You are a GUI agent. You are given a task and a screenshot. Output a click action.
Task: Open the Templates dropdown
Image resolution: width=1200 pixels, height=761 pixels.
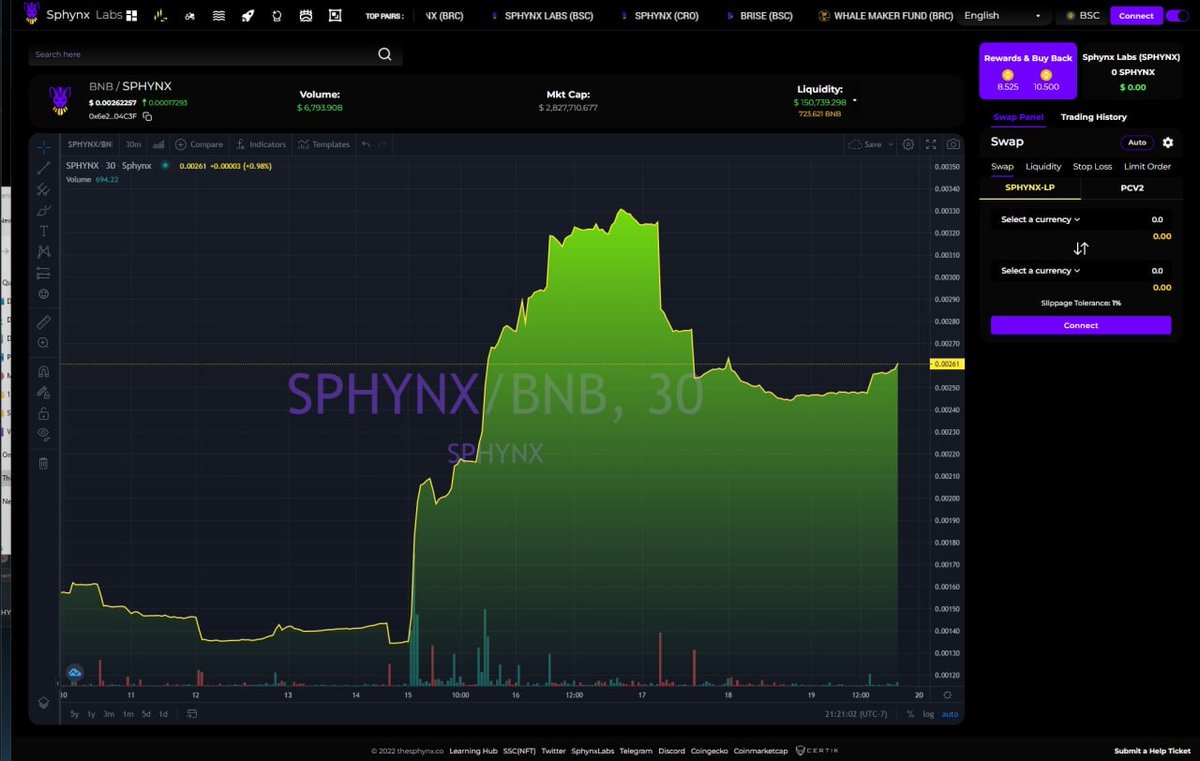tap(324, 144)
